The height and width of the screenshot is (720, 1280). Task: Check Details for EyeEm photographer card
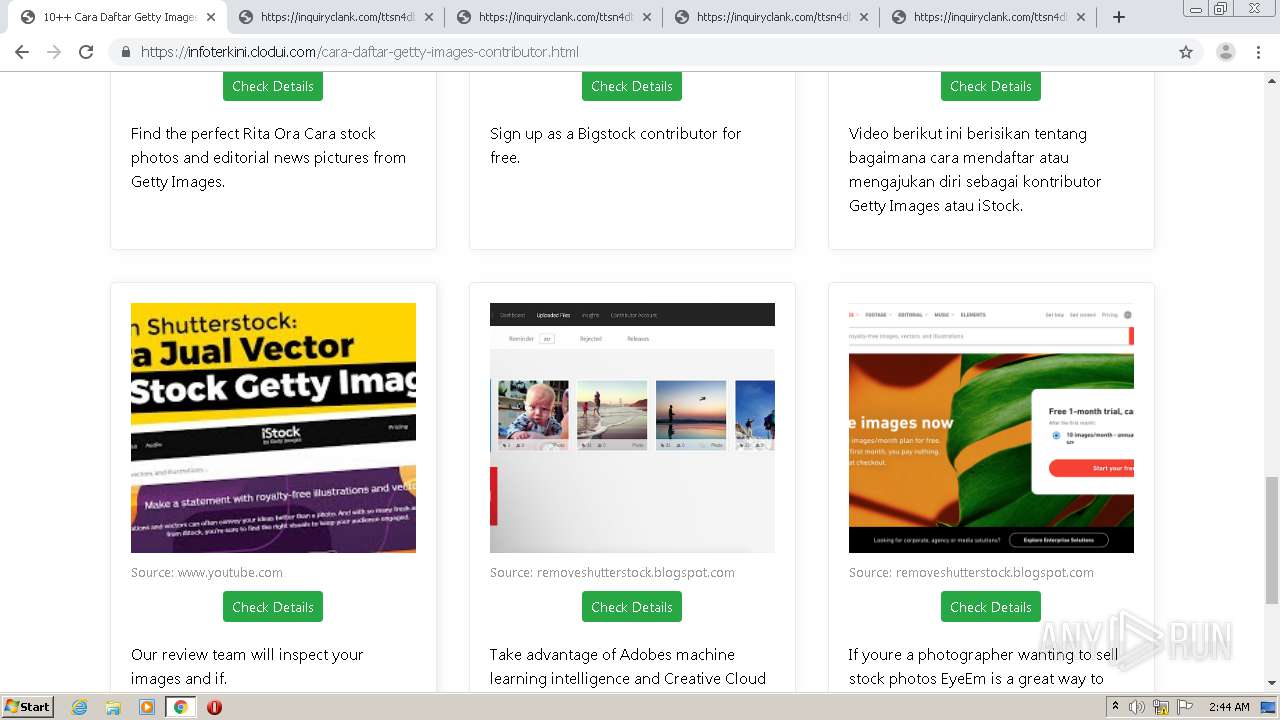coord(991,607)
